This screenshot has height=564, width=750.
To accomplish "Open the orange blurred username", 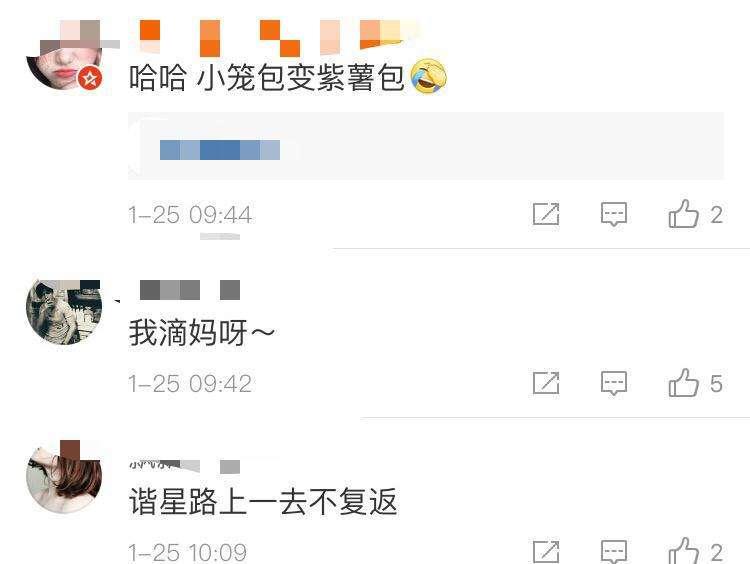I will tap(273, 38).
